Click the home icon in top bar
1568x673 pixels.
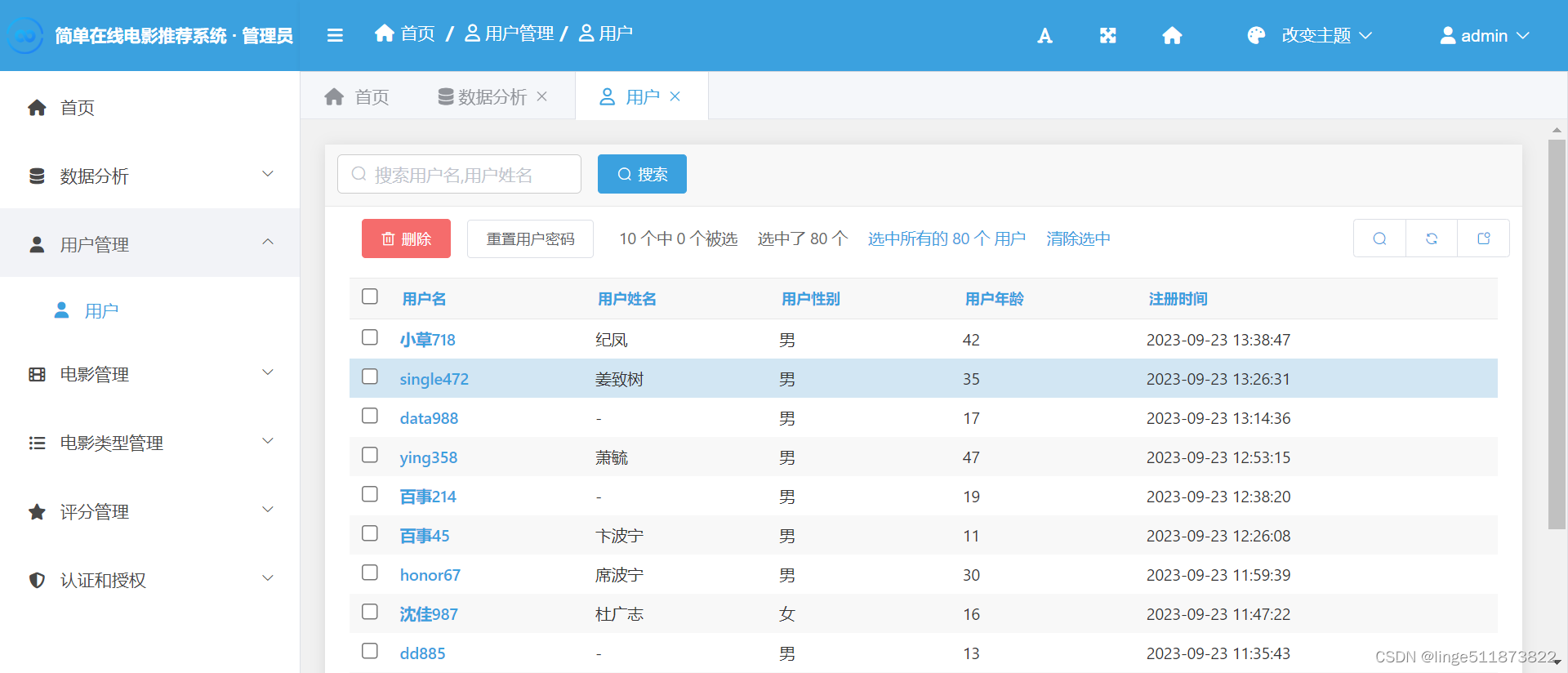(1172, 35)
